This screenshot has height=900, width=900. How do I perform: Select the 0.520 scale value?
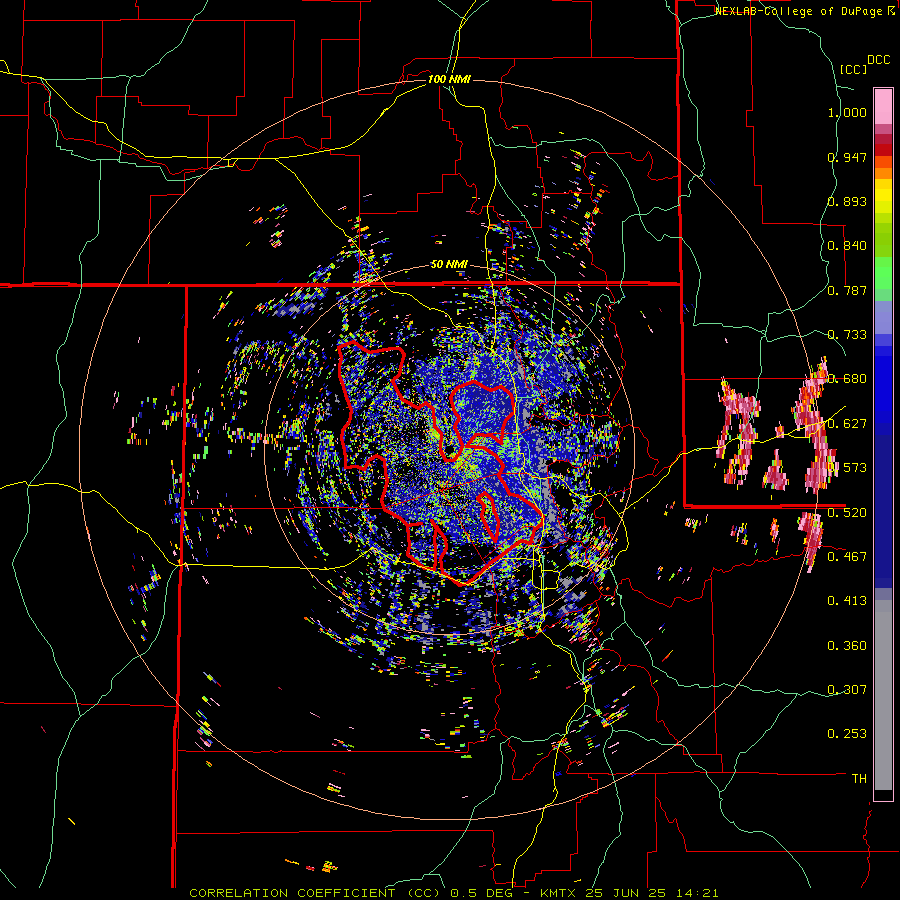pyautogui.click(x=847, y=513)
